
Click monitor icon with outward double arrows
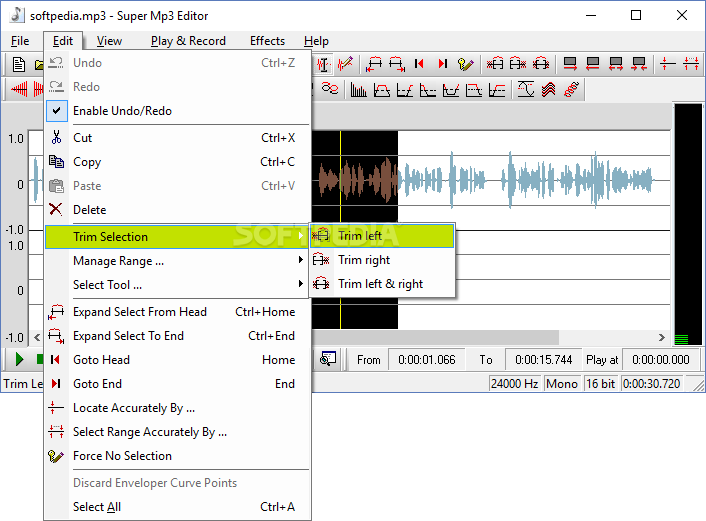coord(615,64)
